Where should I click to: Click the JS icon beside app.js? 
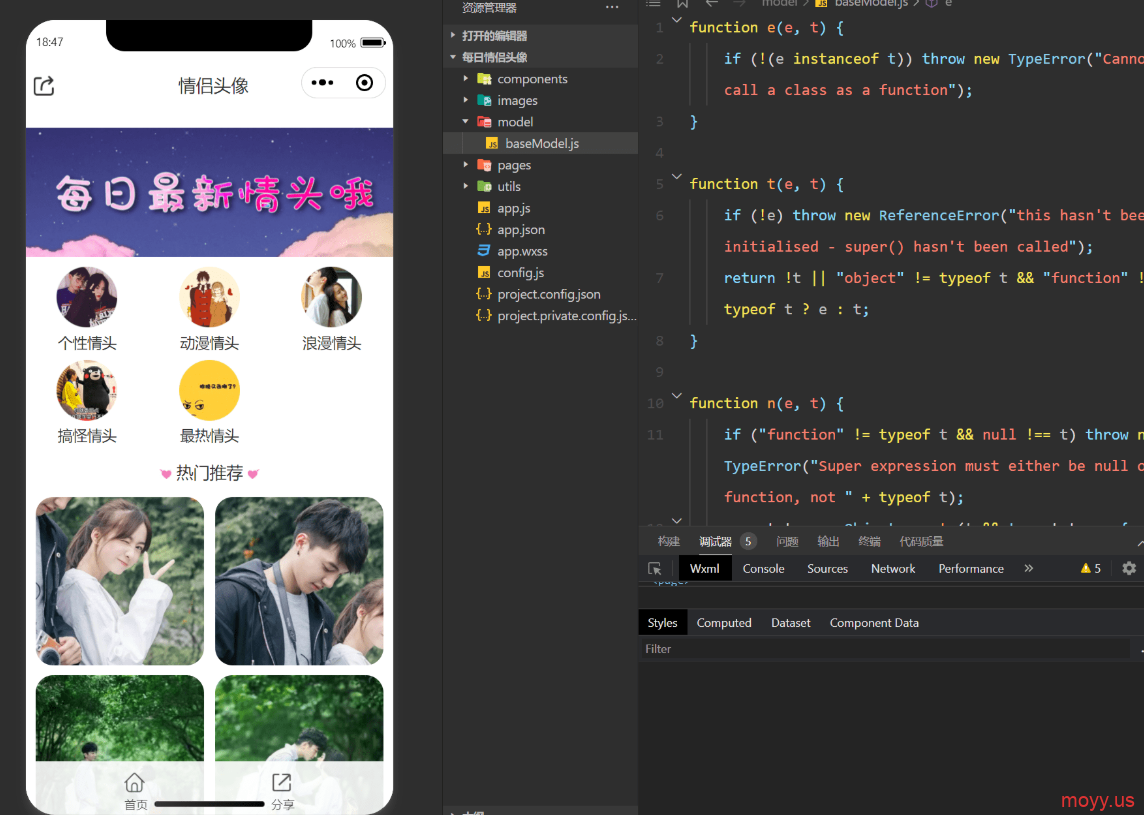coord(484,208)
